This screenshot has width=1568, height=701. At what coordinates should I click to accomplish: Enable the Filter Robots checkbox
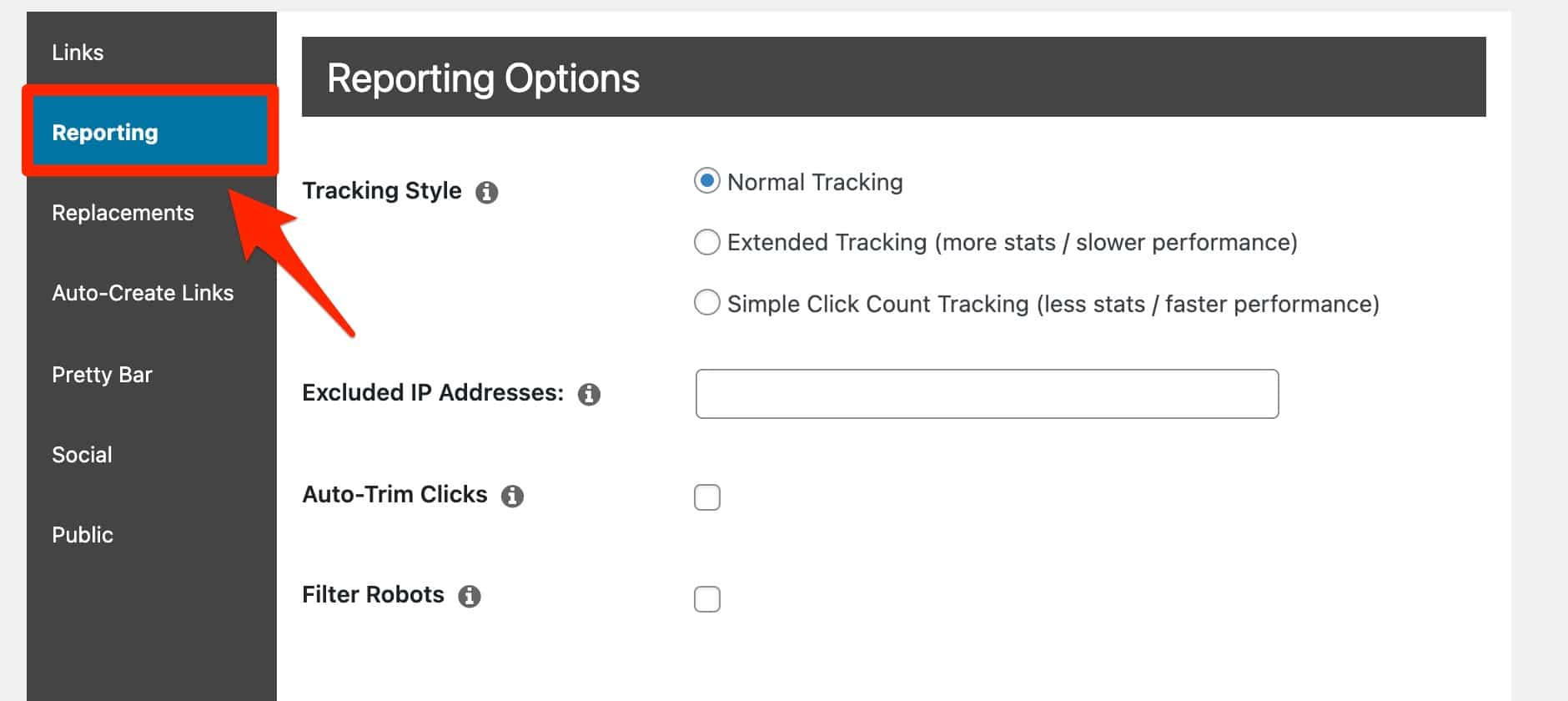coord(706,598)
